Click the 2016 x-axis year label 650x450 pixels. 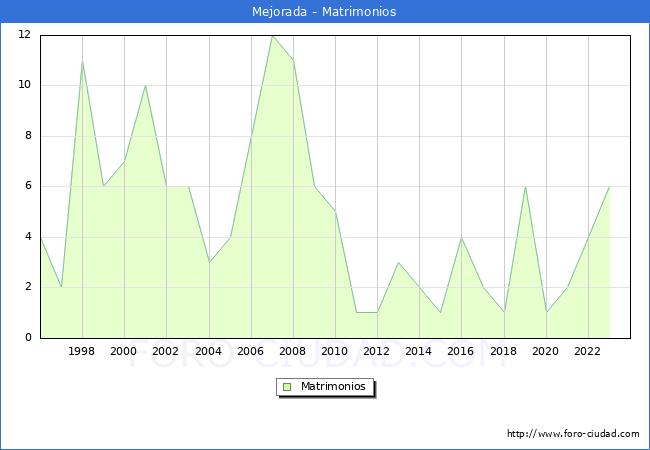[x=461, y=351]
